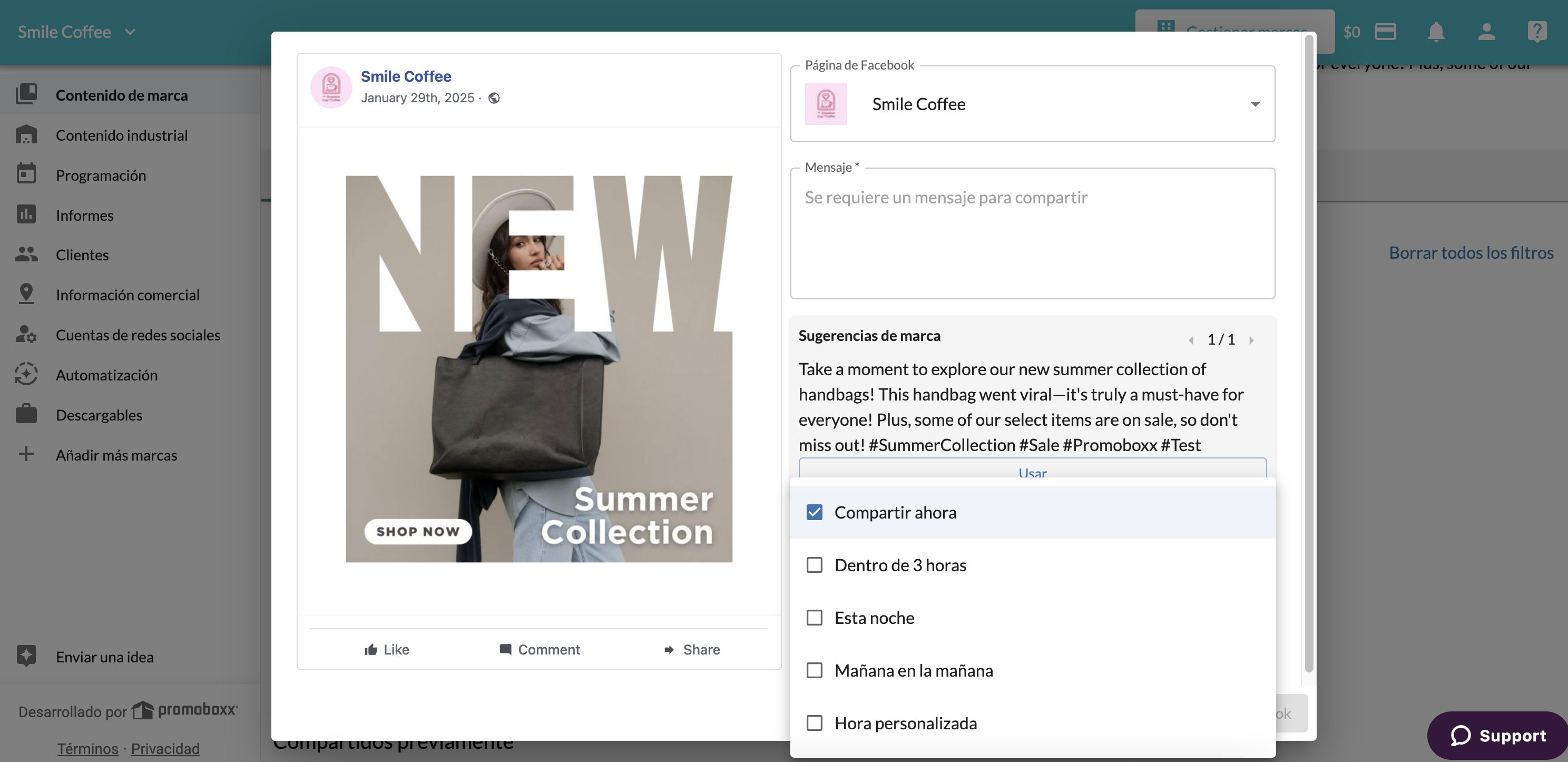Click the Programación calendar icon

(26, 174)
